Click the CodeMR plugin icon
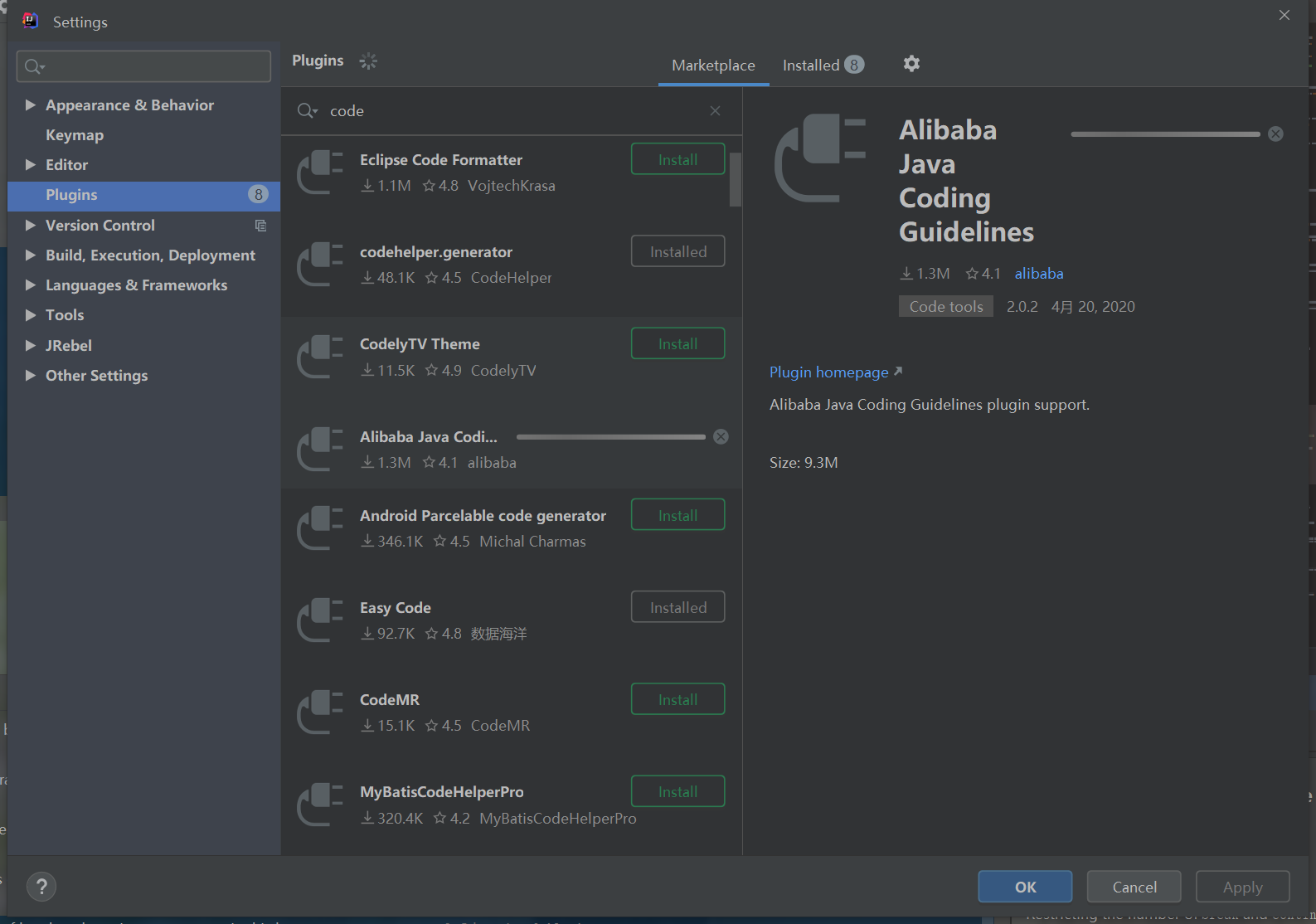 tap(320, 712)
